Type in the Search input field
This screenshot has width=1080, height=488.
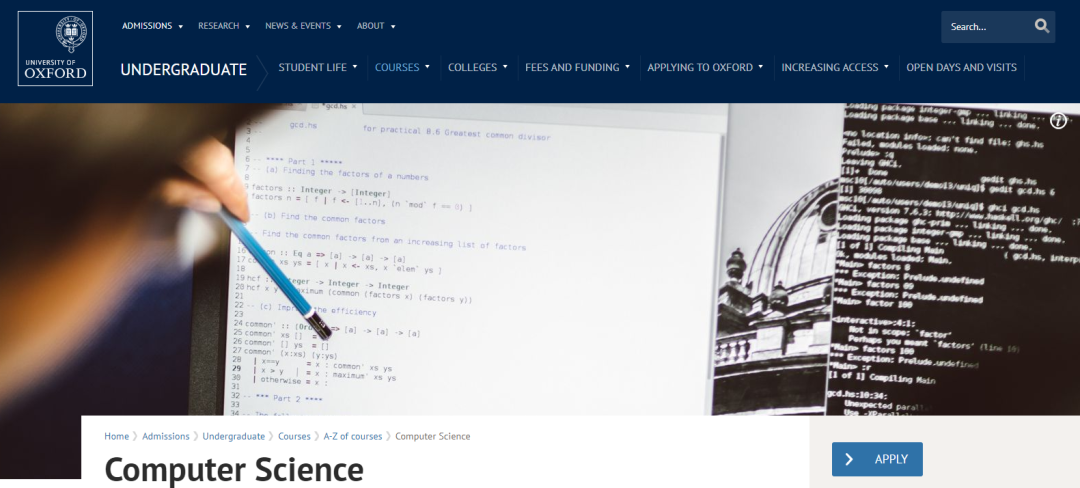(x=984, y=27)
